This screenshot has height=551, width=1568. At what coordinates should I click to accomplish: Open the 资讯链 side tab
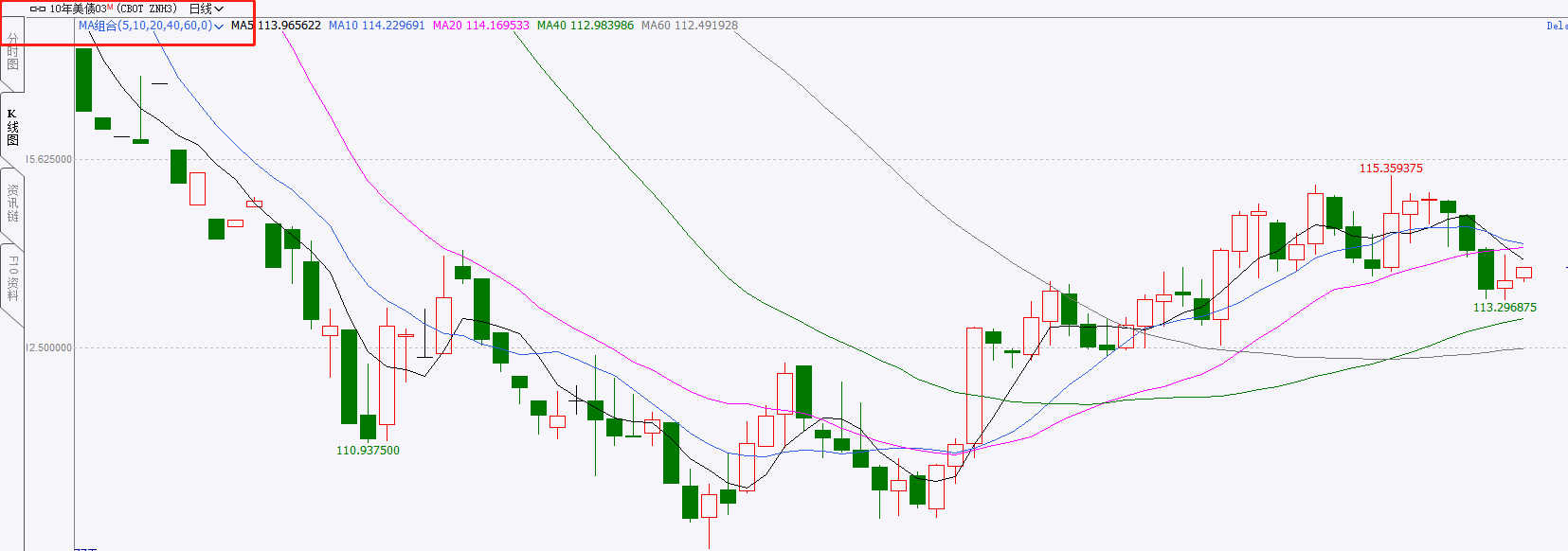point(12,203)
